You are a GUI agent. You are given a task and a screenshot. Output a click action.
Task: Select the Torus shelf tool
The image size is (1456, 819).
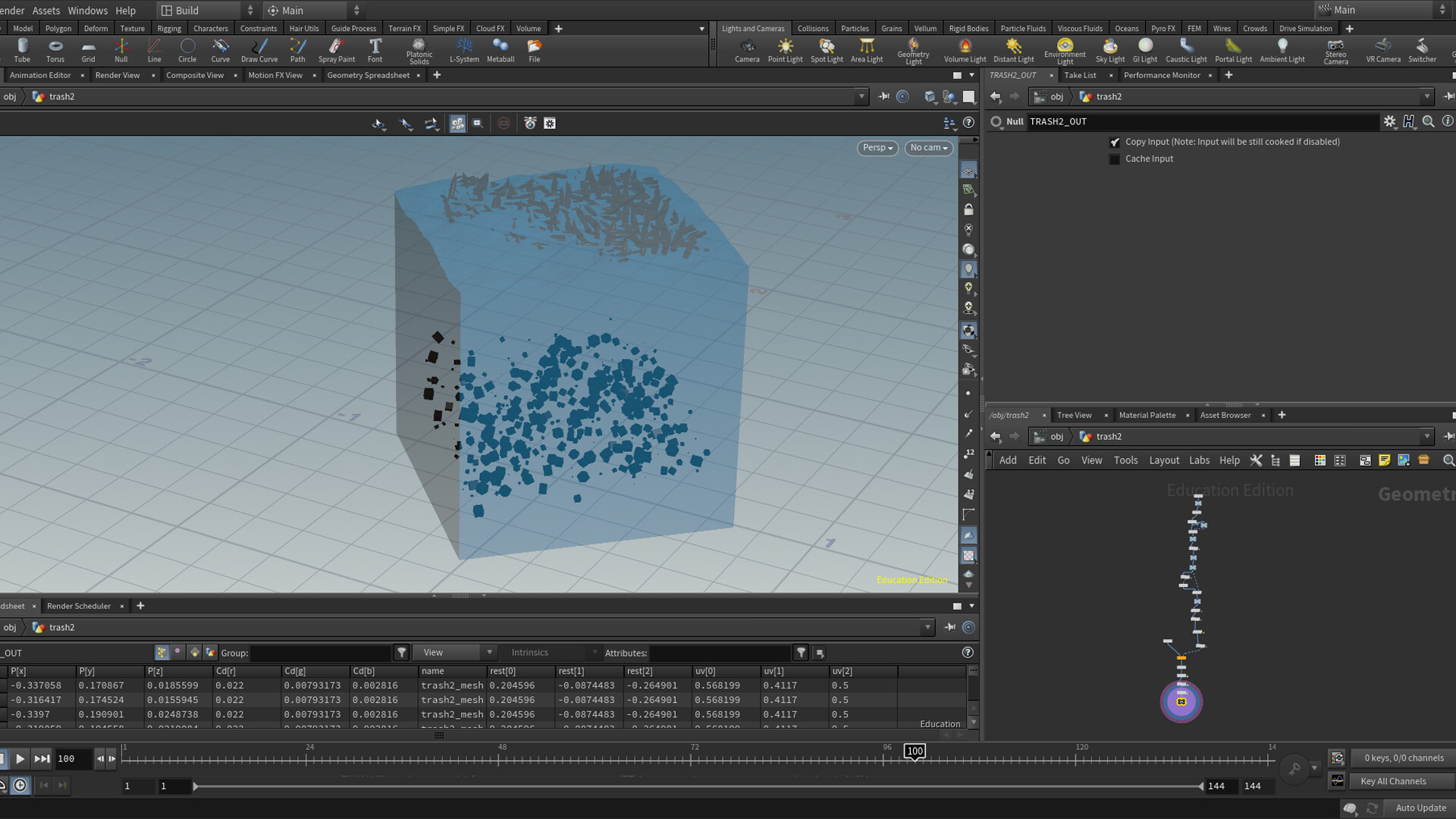click(x=55, y=50)
